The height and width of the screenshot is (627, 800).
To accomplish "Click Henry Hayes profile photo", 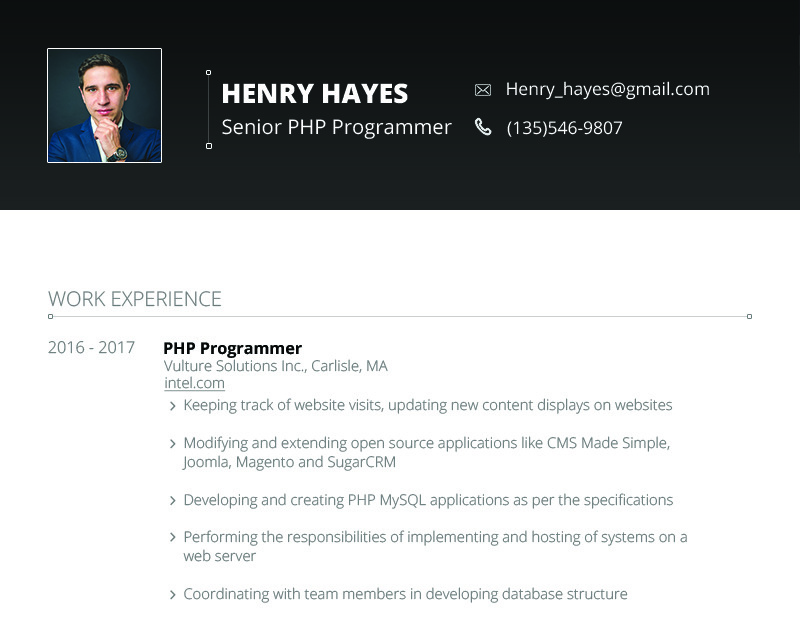I will tap(105, 106).
